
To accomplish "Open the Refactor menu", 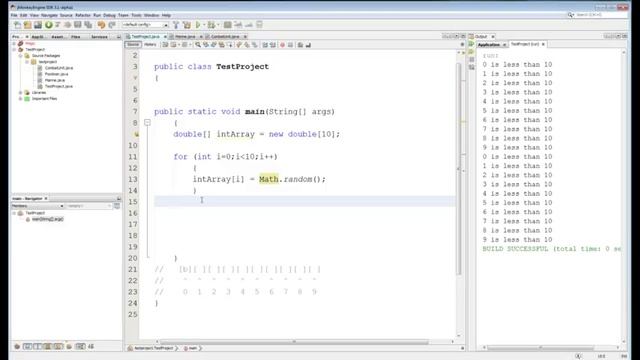I will (x=83, y=15).
